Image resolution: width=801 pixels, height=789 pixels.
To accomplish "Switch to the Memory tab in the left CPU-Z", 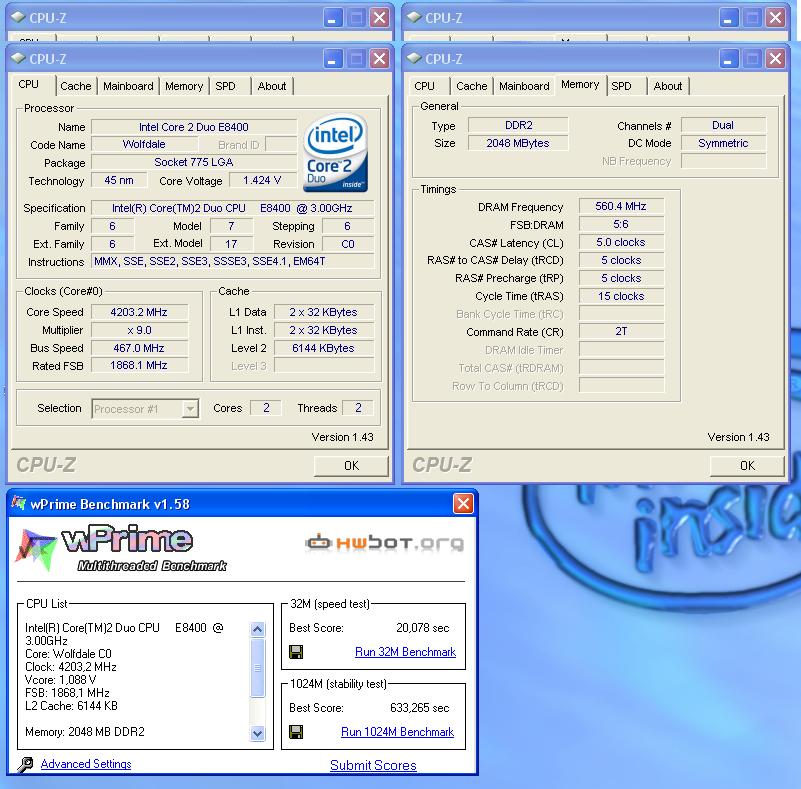I will (x=184, y=86).
